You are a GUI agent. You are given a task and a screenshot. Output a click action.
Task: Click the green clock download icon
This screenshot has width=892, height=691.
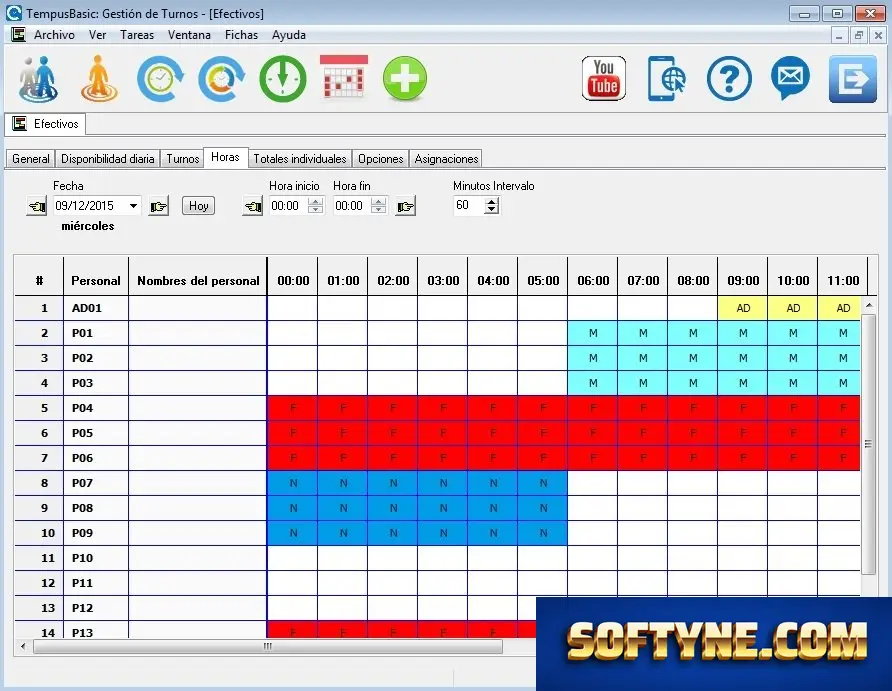click(283, 78)
